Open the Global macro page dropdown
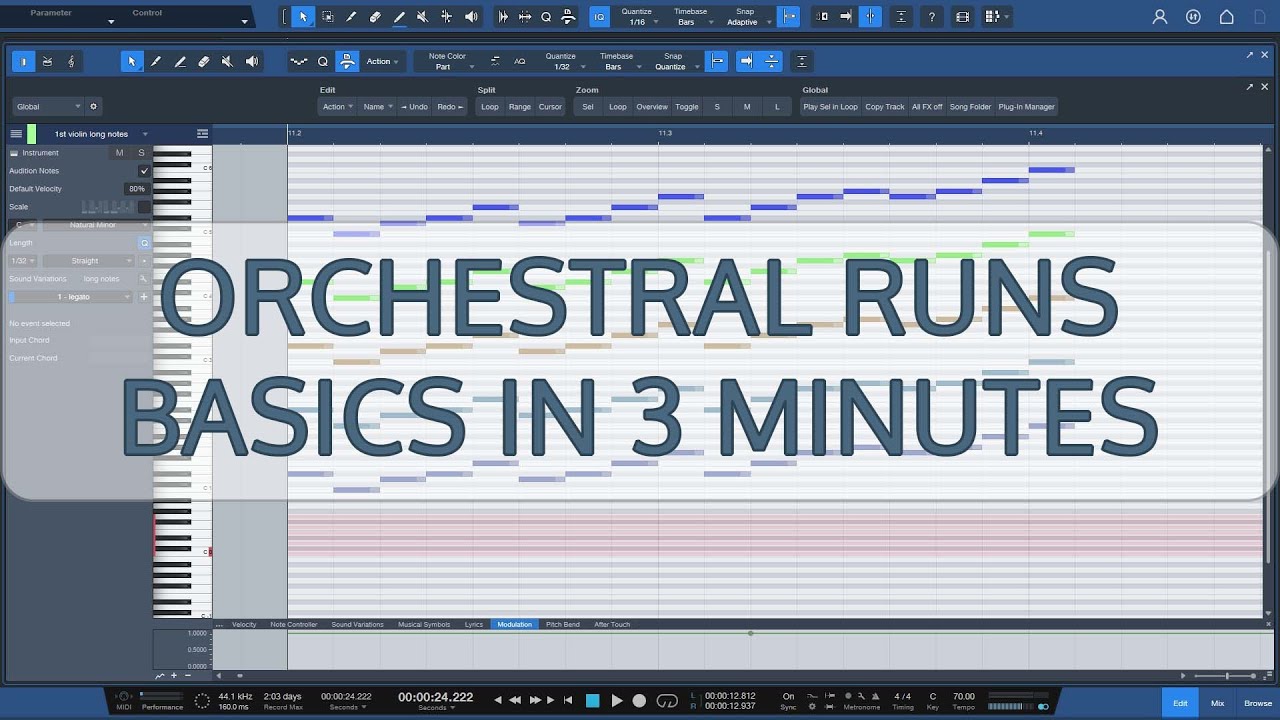 coord(49,106)
